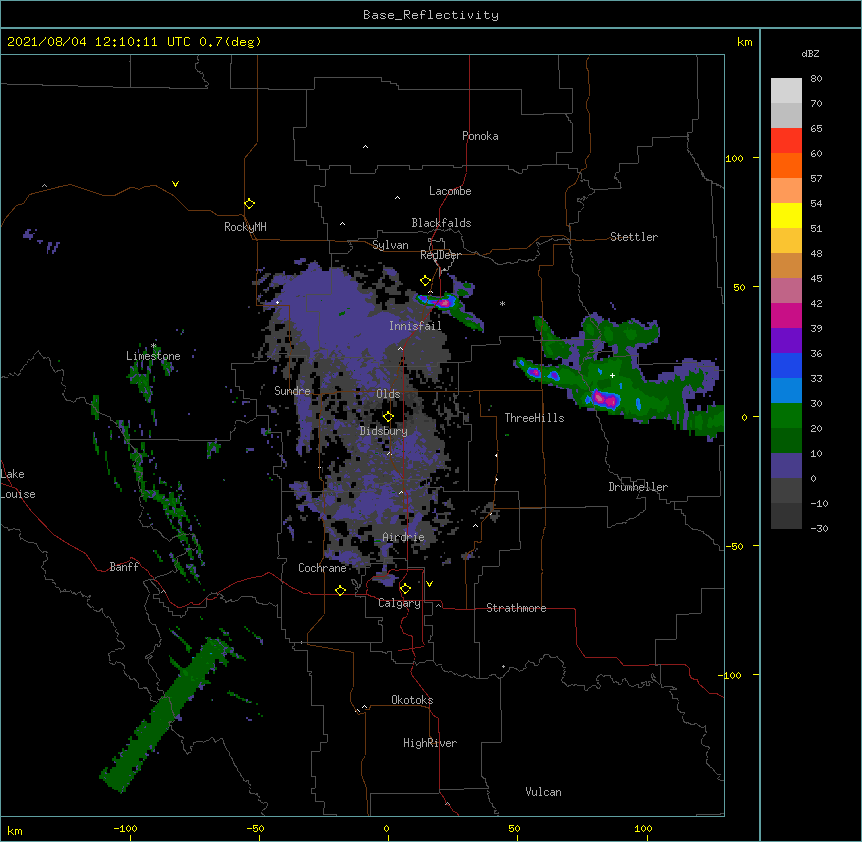862x842 pixels.
Task: Select the Airdrie label
Action: point(404,537)
